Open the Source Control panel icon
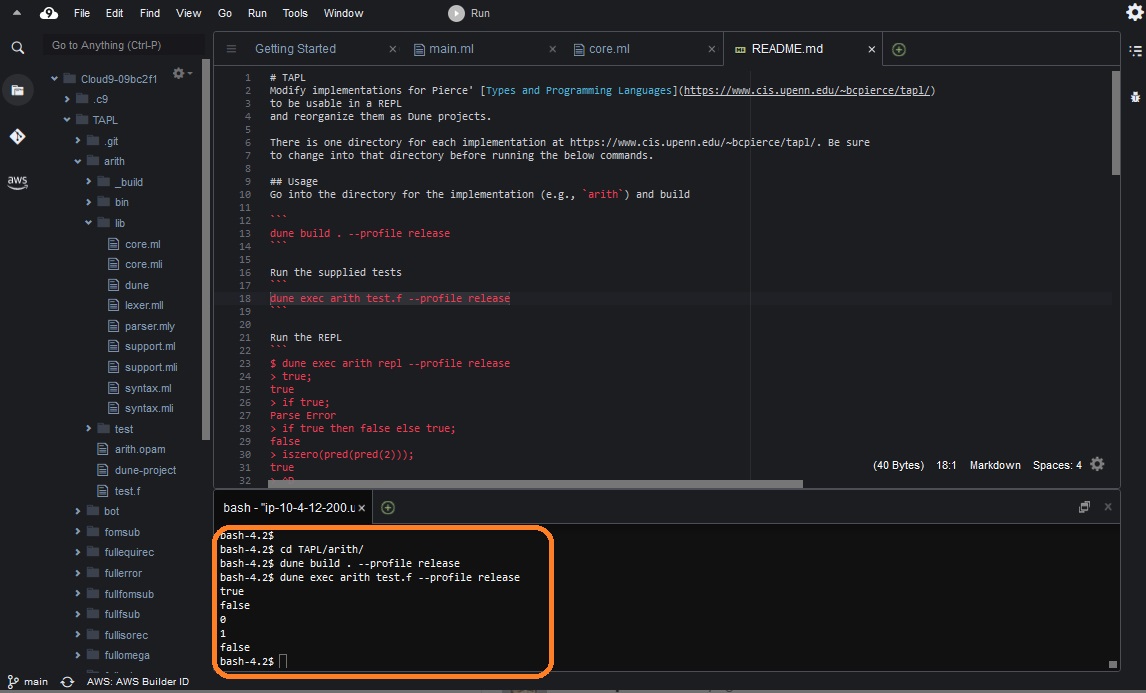This screenshot has width=1146, height=693. pos(18,137)
